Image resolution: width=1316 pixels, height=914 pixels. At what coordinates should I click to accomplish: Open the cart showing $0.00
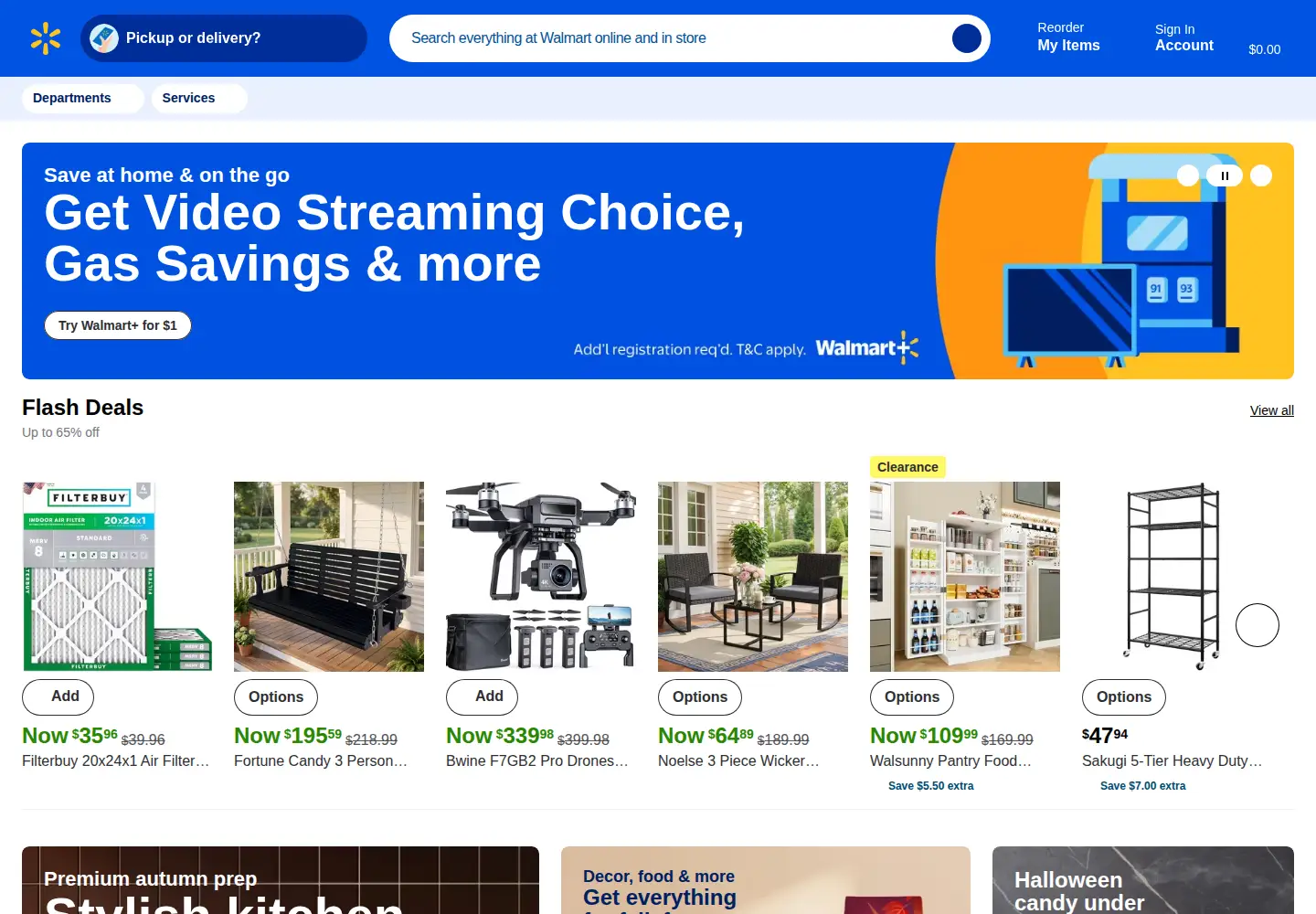point(1265,38)
